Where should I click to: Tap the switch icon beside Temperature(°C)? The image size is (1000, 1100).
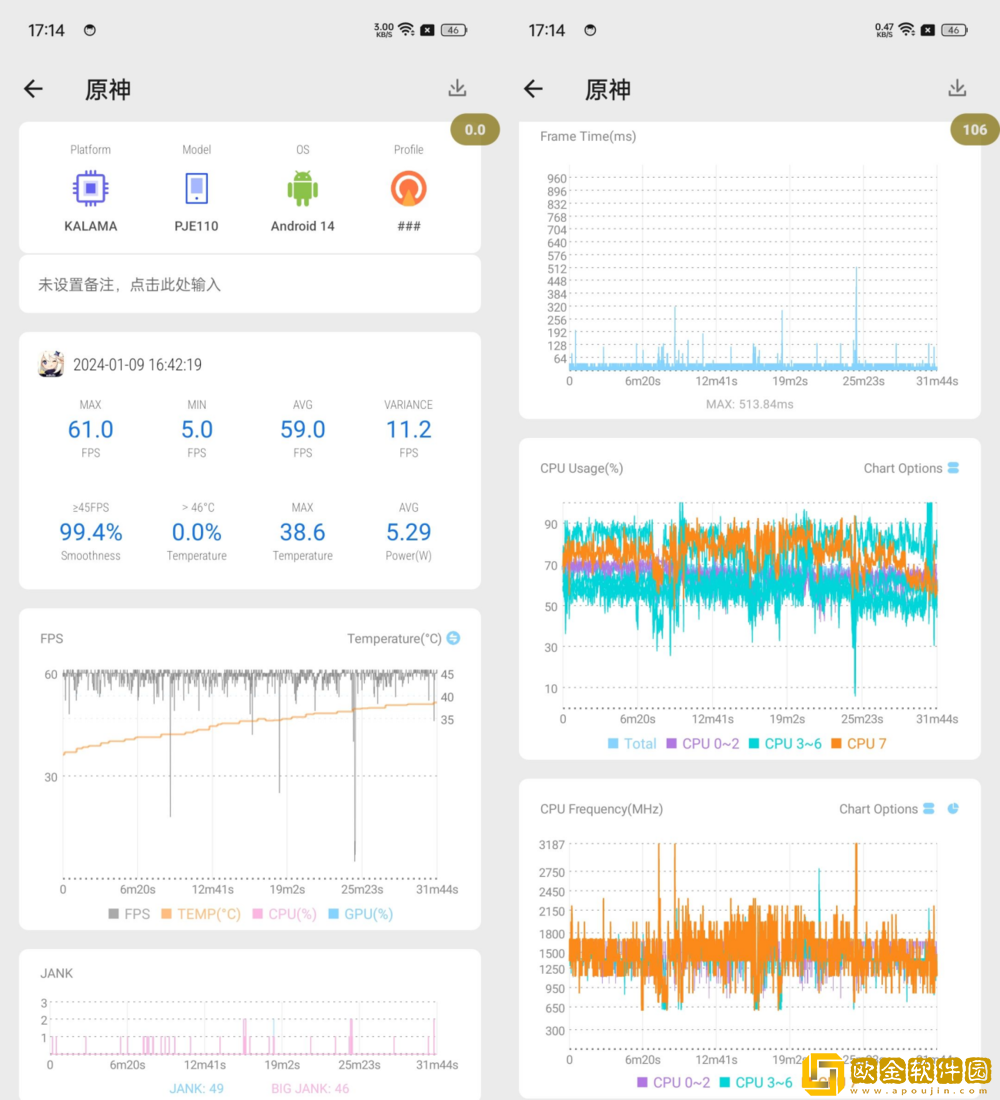[453, 638]
